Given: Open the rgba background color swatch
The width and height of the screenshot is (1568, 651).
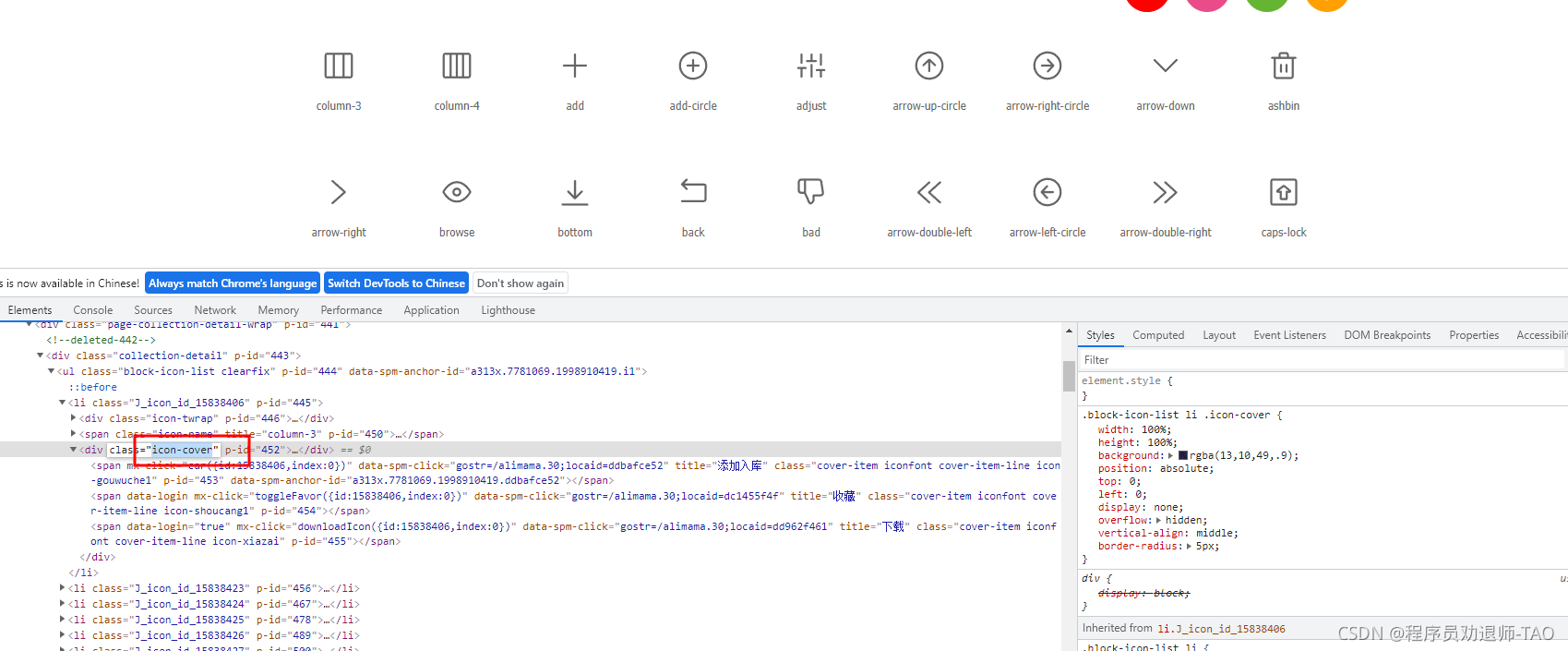Looking at the screenshot, I should (x=1183, y=455).
